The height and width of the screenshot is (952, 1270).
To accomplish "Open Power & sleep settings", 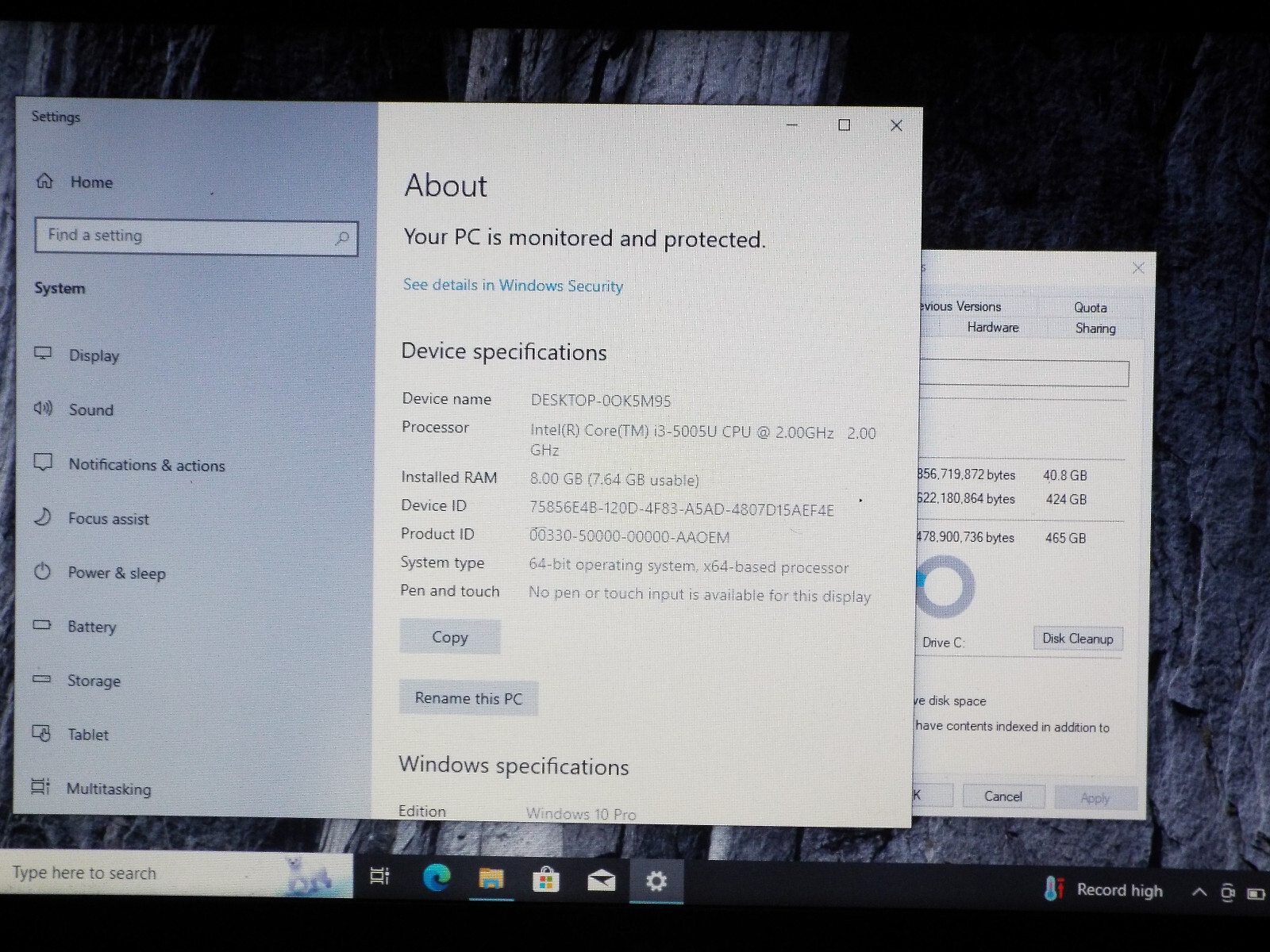I will coord(99,572).
